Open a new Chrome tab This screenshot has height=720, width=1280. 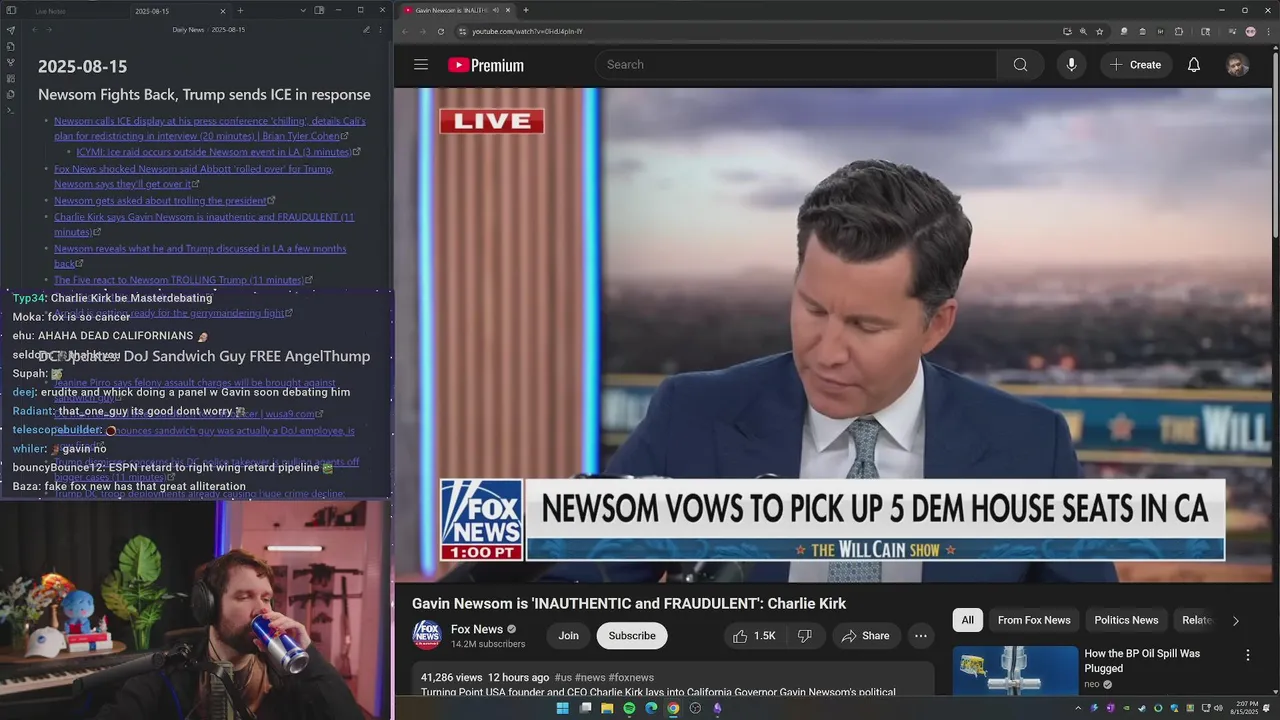tap(526, 10)
